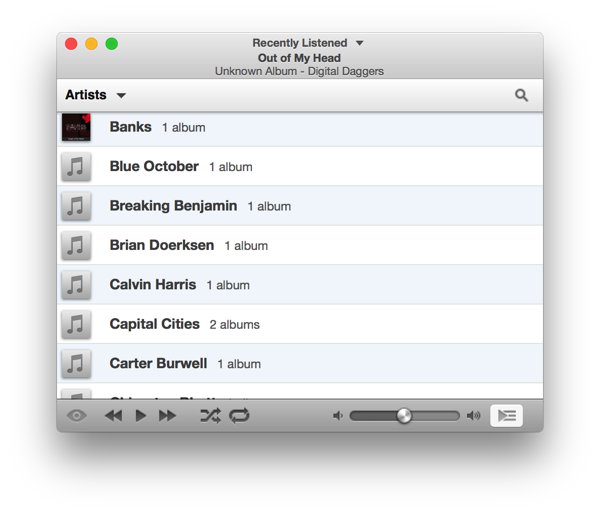This screenshot has width=600, height=513.
Task: Open Breaking Benjamin artist entry
Action: [300, 206]
